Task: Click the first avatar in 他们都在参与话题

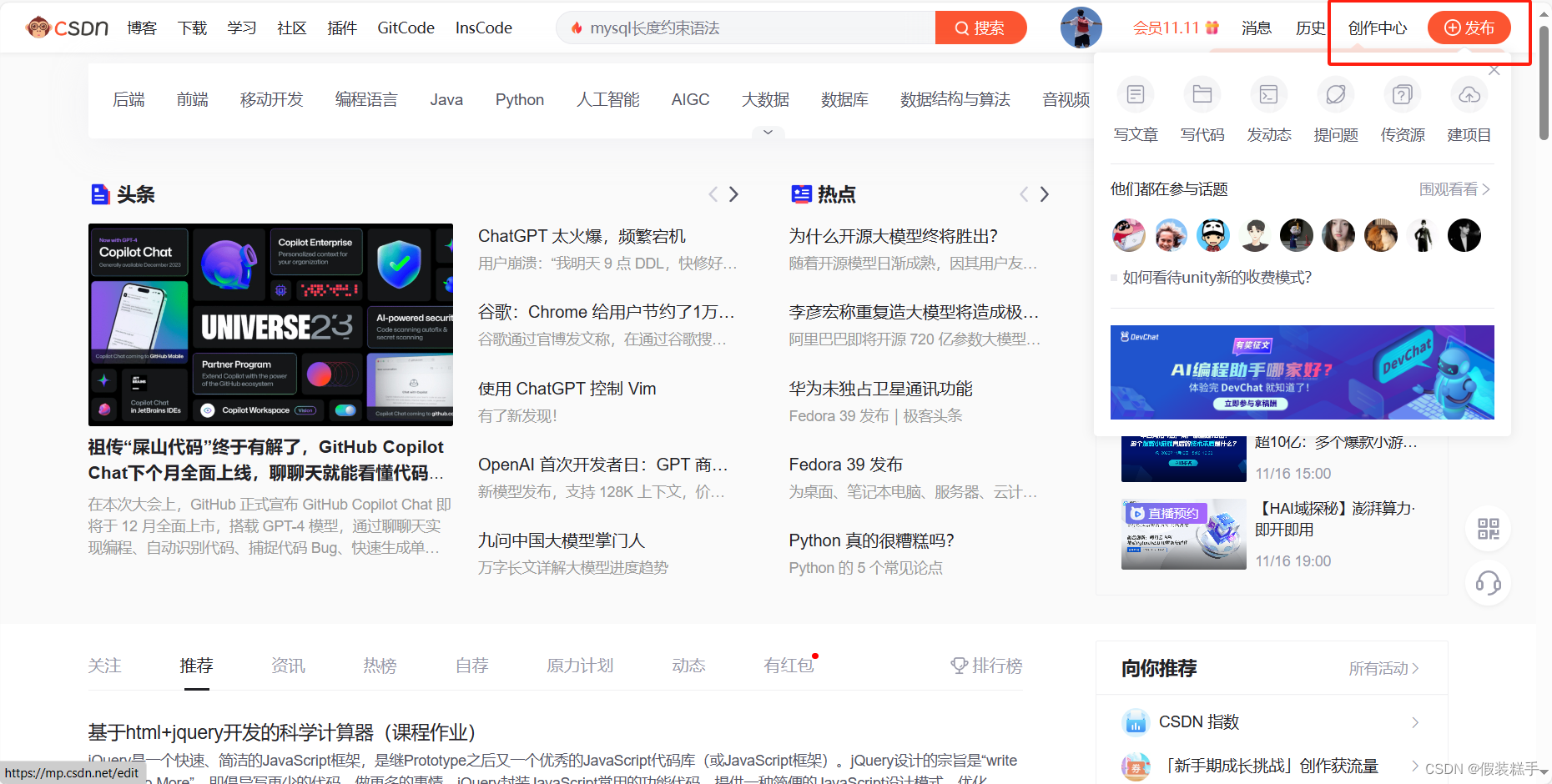Action: 1129,235
